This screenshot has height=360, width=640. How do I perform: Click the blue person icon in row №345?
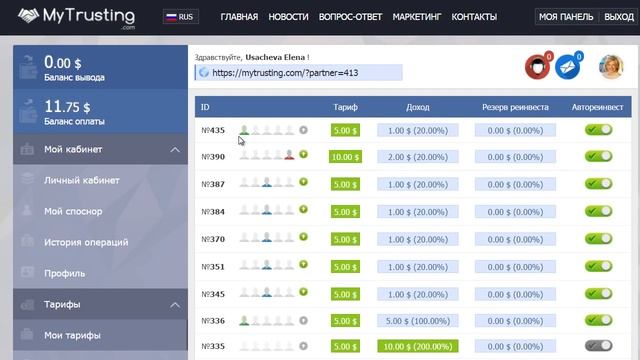[x=267, y=292]
